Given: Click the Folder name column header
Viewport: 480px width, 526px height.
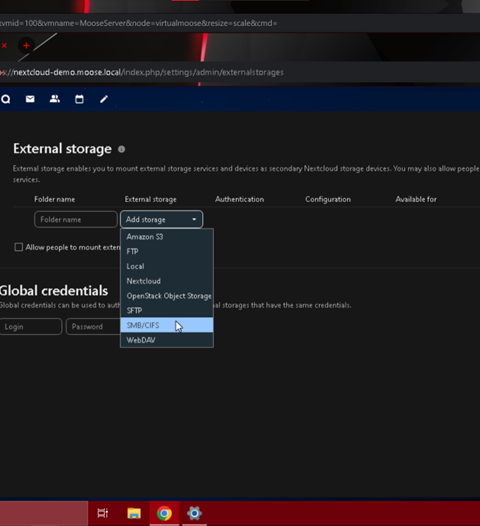Looking at the screenshot, I should tap(55, 199).
